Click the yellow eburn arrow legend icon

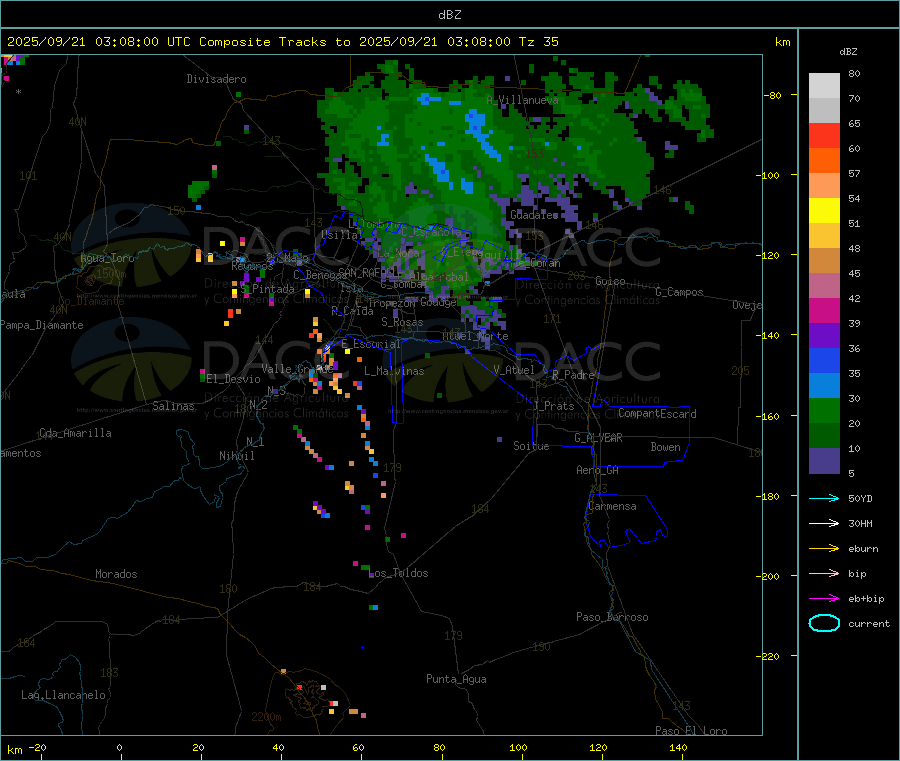point(824,549)
